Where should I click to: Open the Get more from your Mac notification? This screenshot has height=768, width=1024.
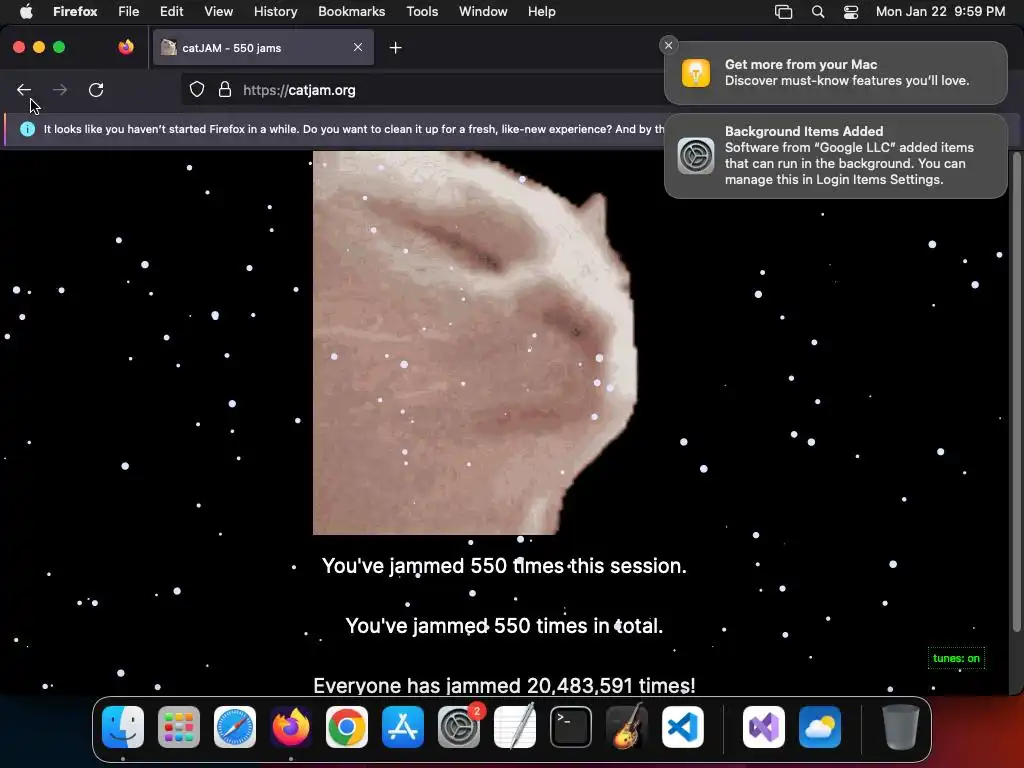[835, 72]
